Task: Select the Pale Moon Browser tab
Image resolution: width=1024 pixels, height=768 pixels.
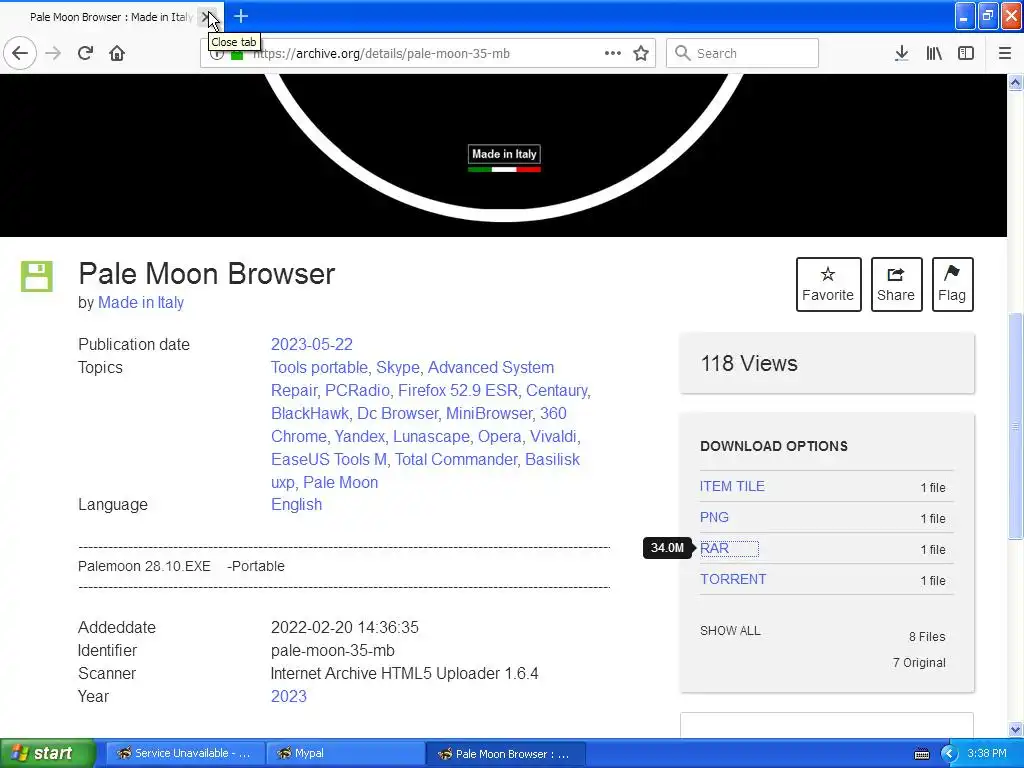Action: coord(111,17)
